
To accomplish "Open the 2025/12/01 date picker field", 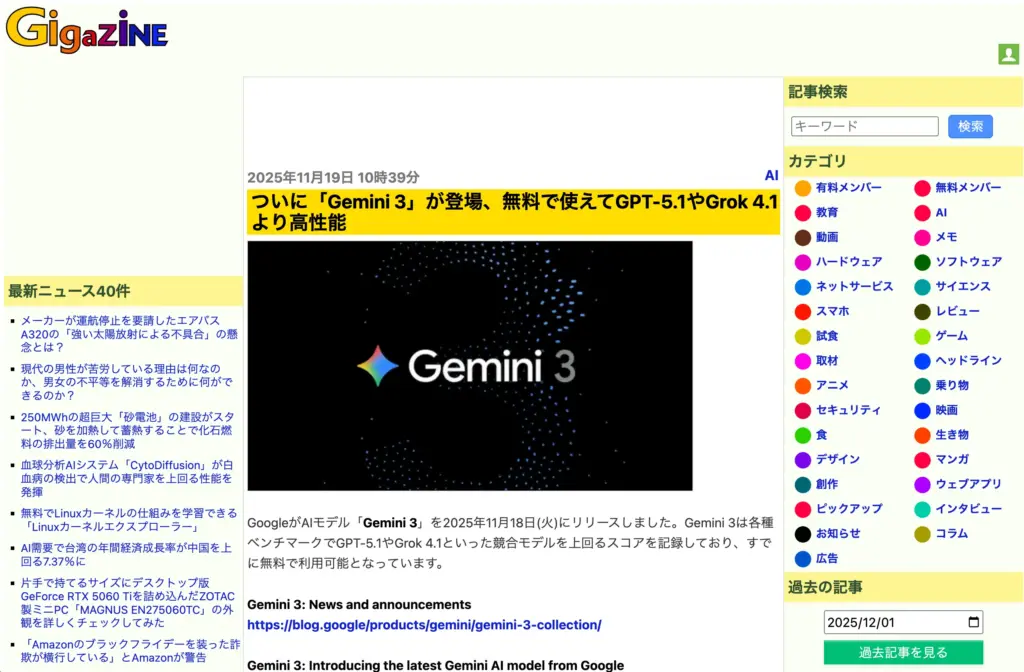I will (890, 622).
